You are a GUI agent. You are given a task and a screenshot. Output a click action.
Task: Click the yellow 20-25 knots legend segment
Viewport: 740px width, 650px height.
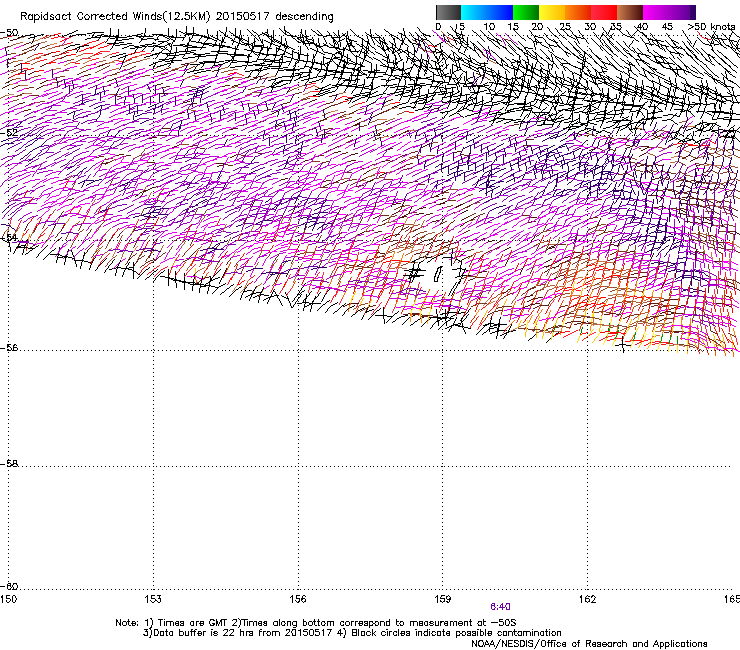tap(552, 12)
